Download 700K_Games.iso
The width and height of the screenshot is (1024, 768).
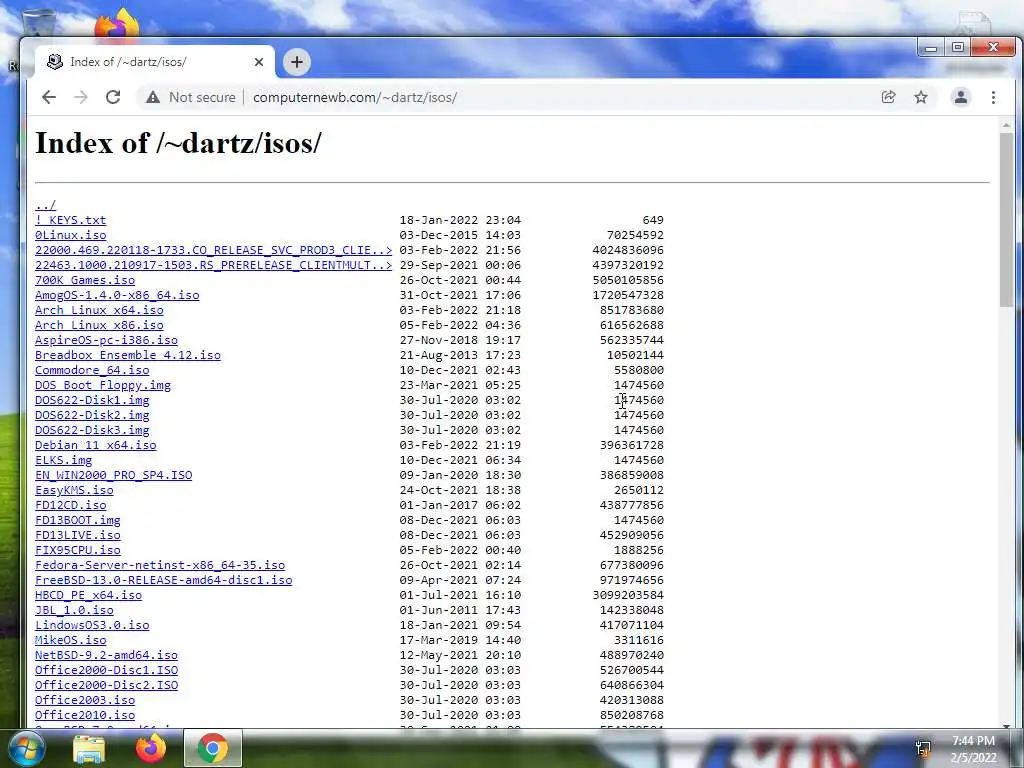coord(85,280)
